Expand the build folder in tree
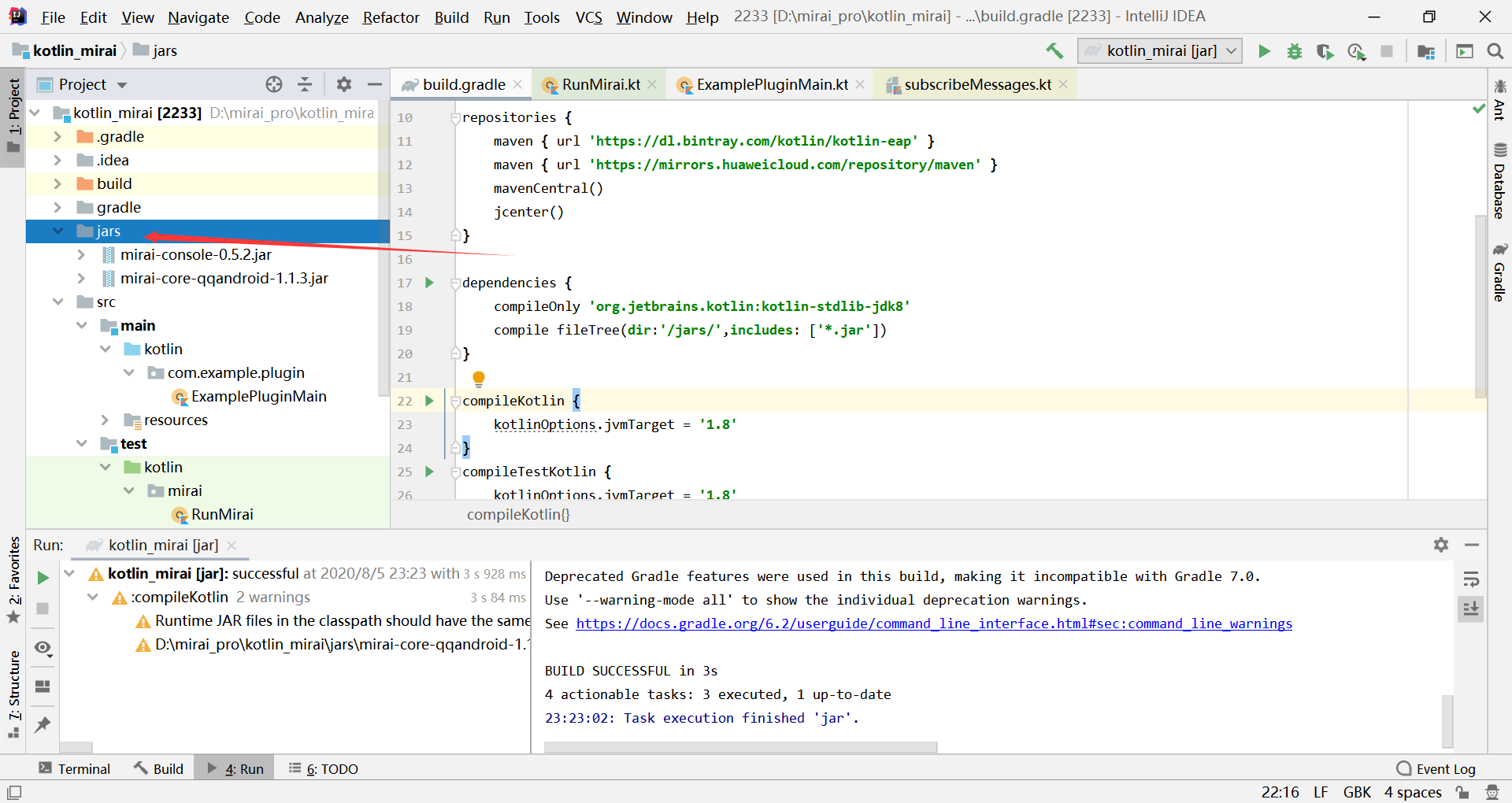 point(57,184)
